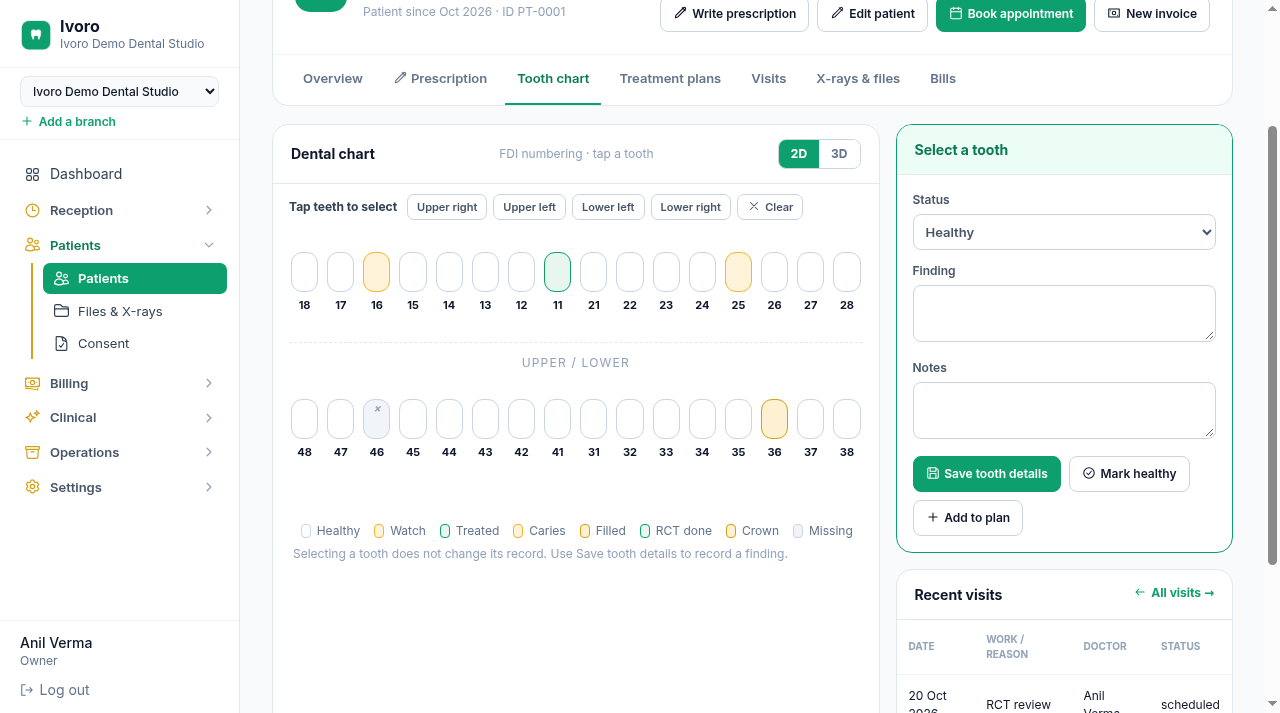Select treated tooth 11
Screen dimensions: 1280x713
pyautogui.click(x=558, y=272)
